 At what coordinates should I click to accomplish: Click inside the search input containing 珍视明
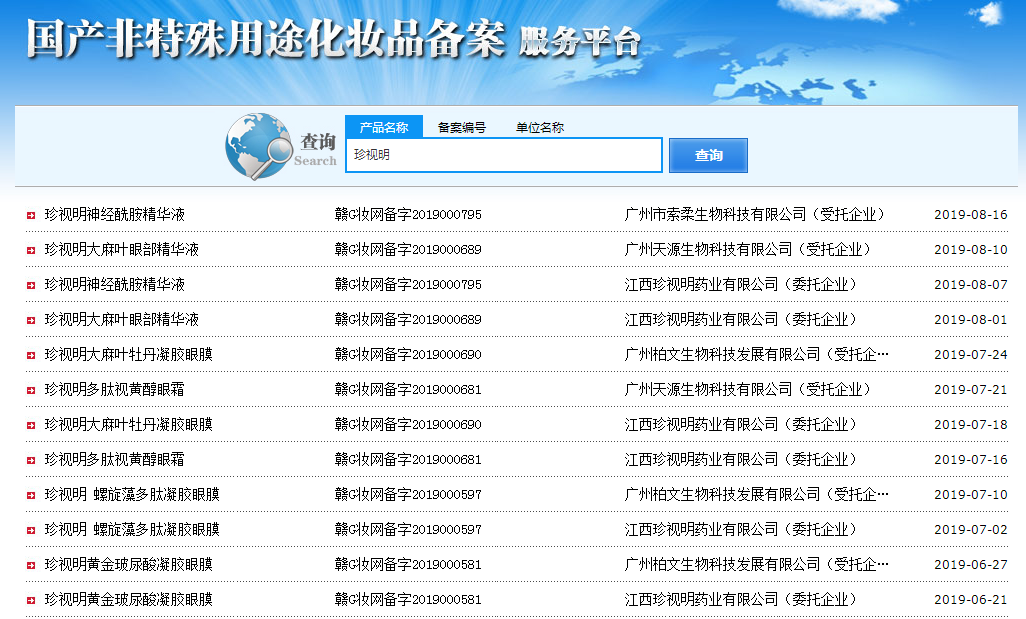point(503,155)
